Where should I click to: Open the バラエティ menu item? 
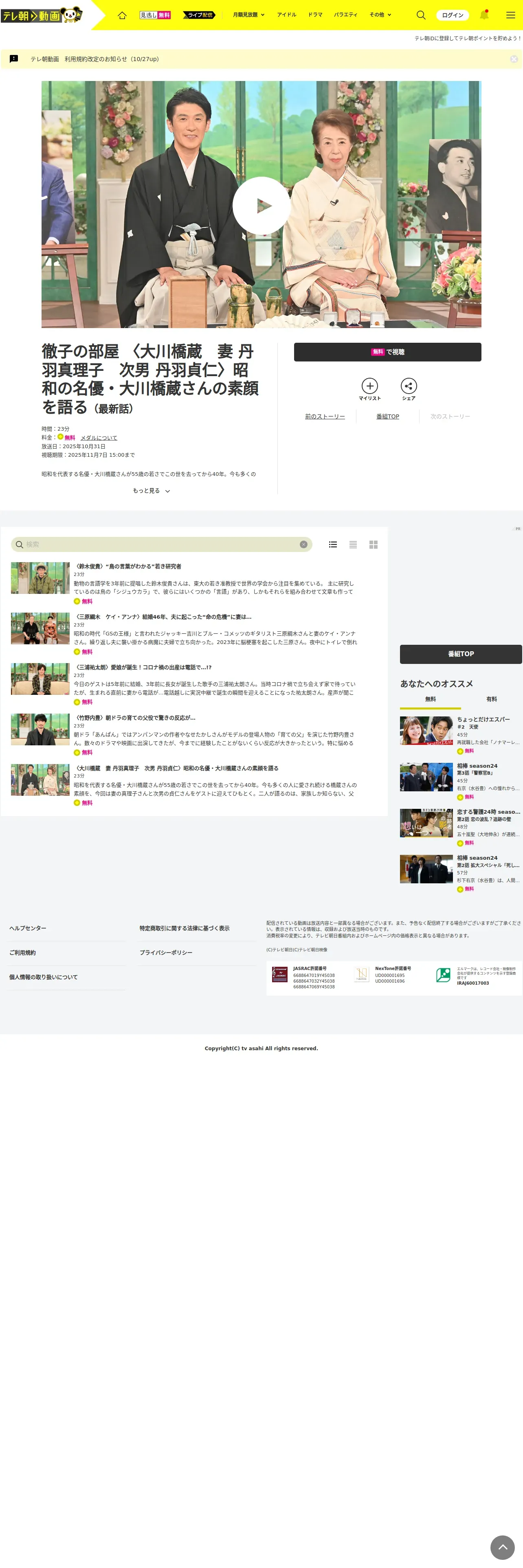coord(346,15)
